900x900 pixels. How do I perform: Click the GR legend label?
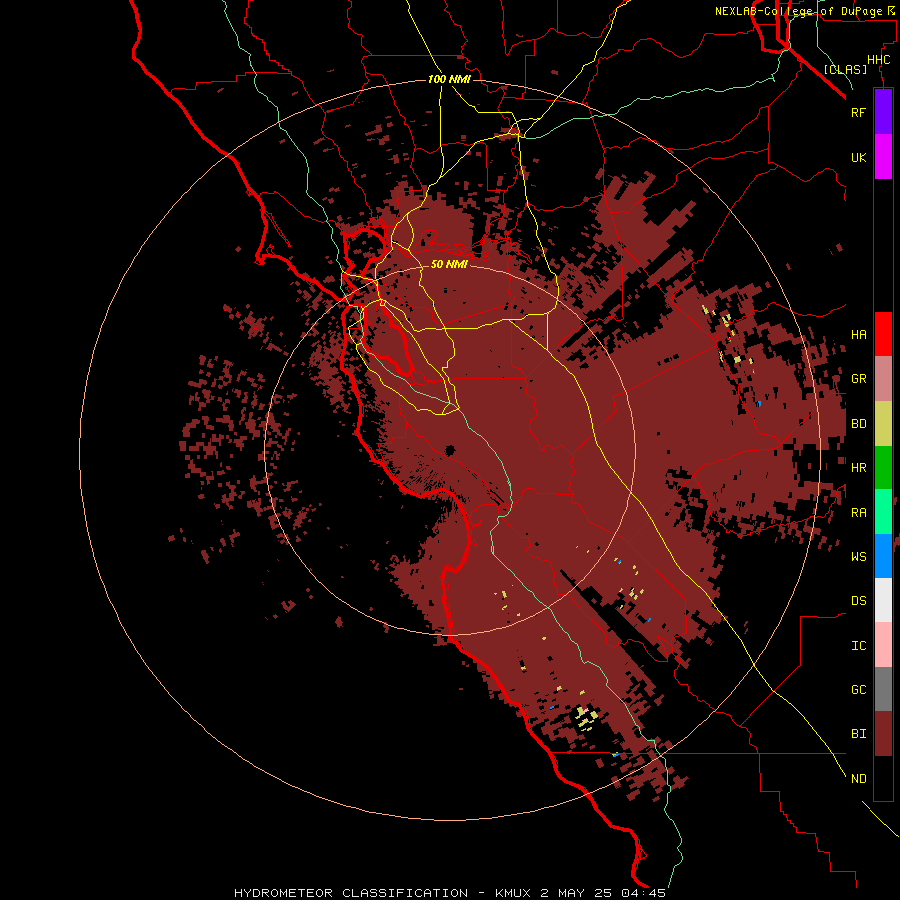[858, 379]
